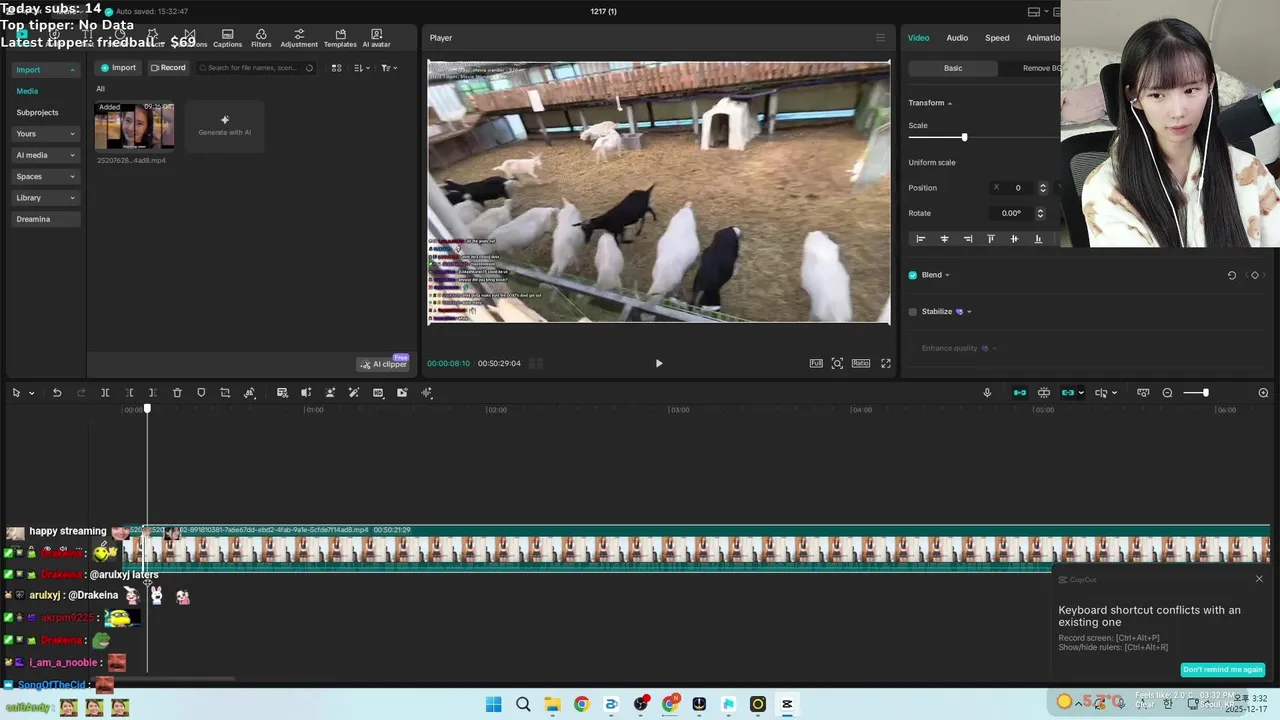Open the selection tool dropdown arrow
The height and width of the screenshot is (720, 1280).
tap(31, 393)
